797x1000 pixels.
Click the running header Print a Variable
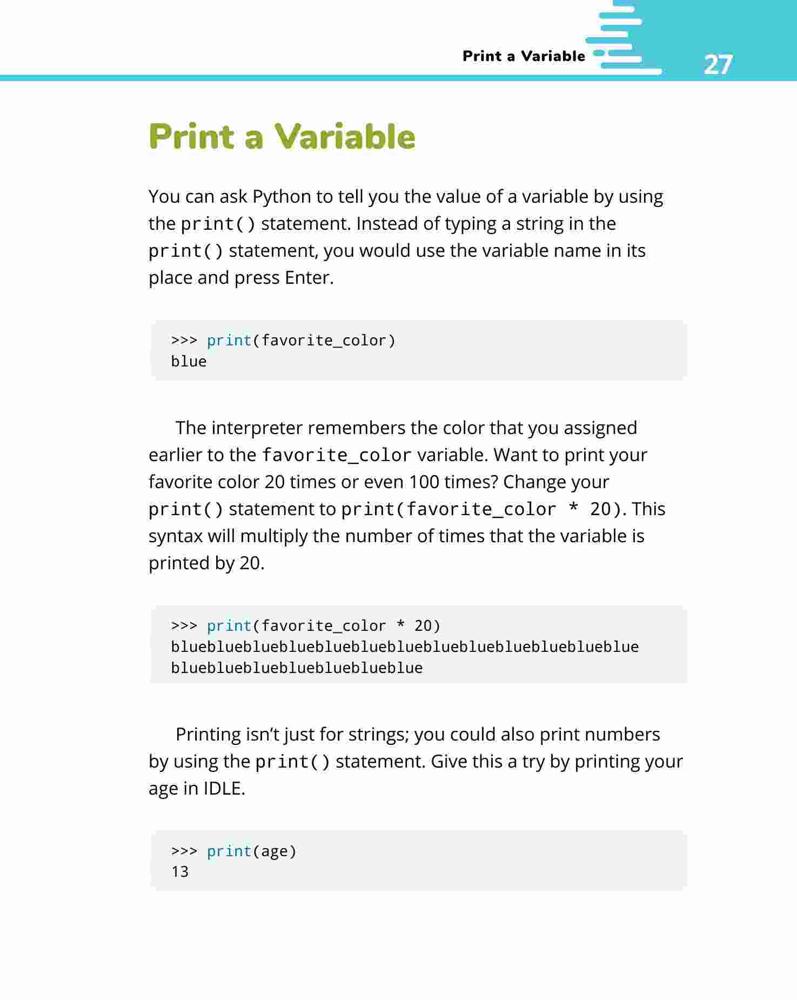coord(523,56)
